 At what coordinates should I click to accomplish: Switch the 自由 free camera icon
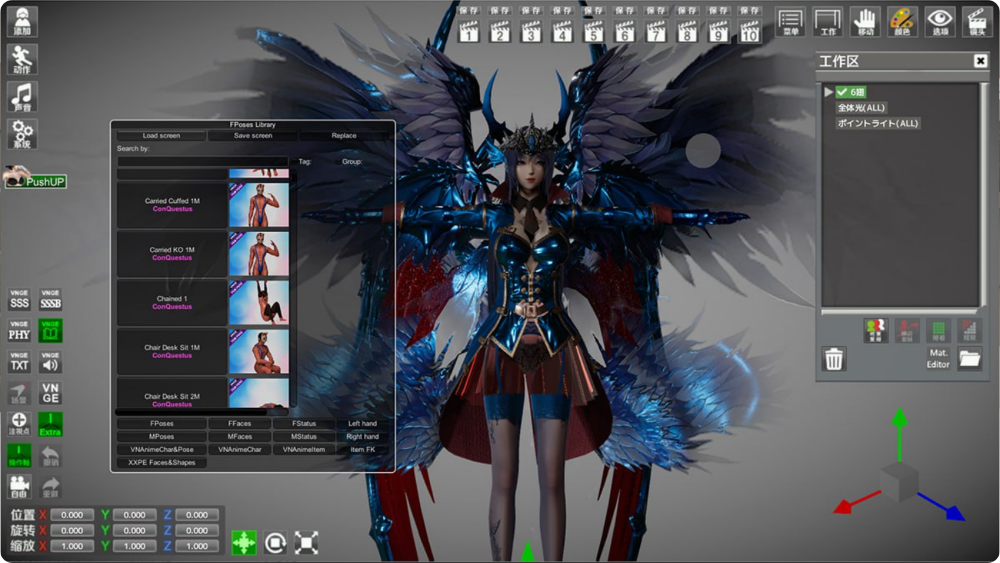19,487
